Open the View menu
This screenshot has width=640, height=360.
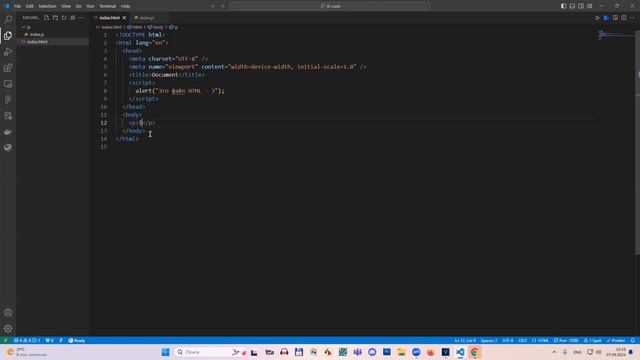pyautogui.click(x=66, y=6)
